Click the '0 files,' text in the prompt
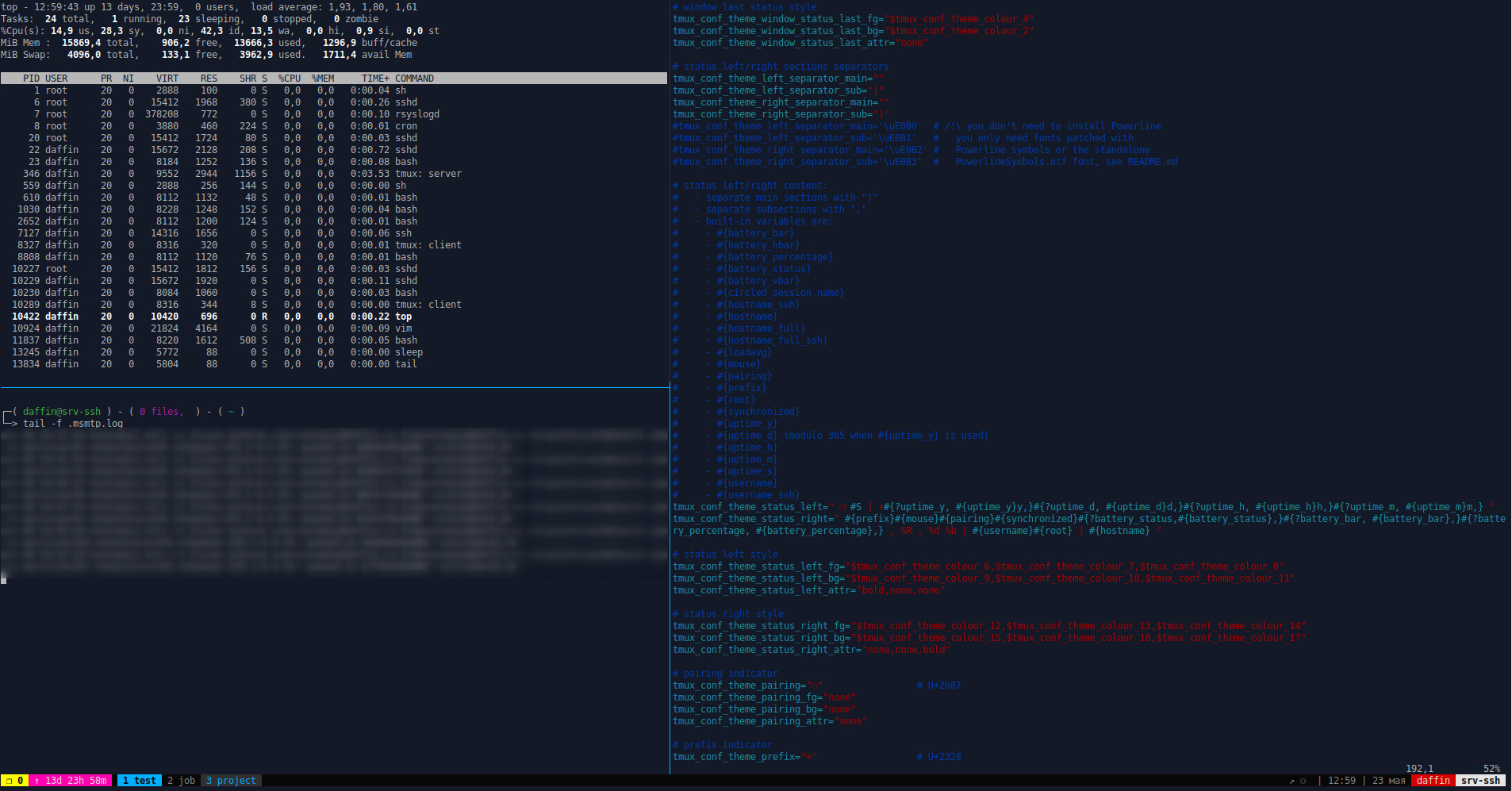 [x=161, y=412]
